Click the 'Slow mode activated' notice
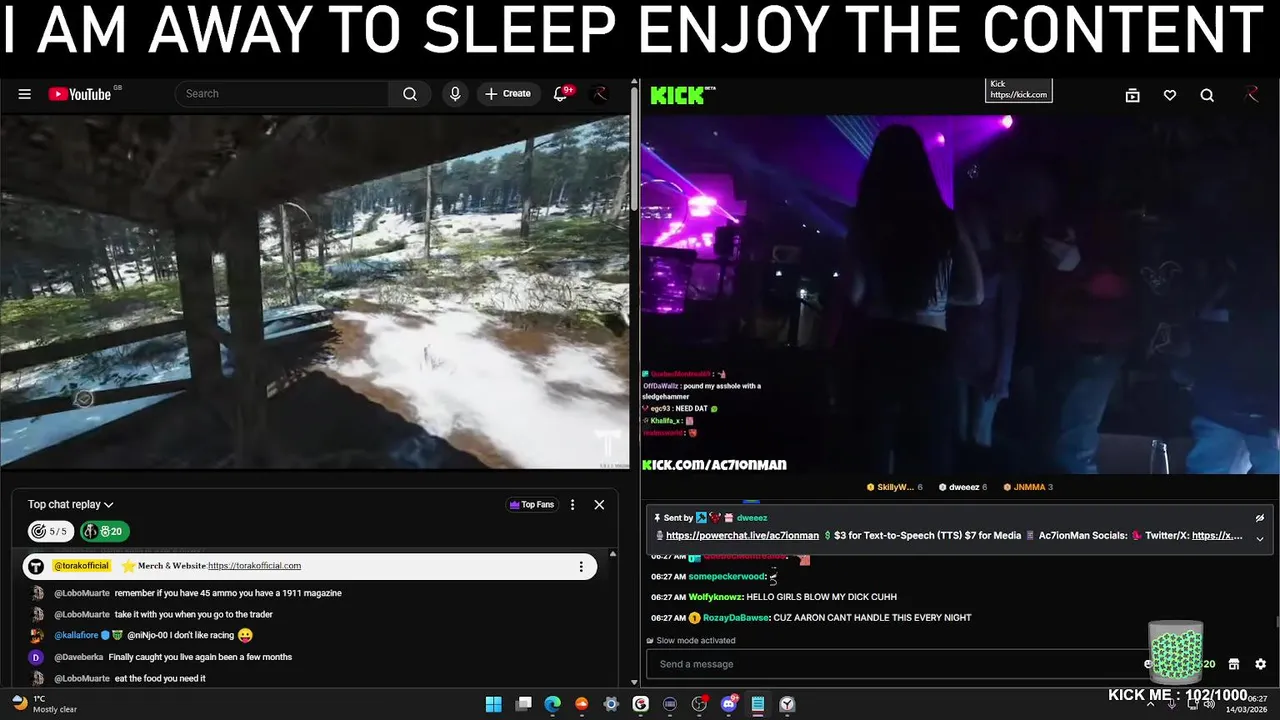The image size is (1280, 720). click(x=691, y=640)
